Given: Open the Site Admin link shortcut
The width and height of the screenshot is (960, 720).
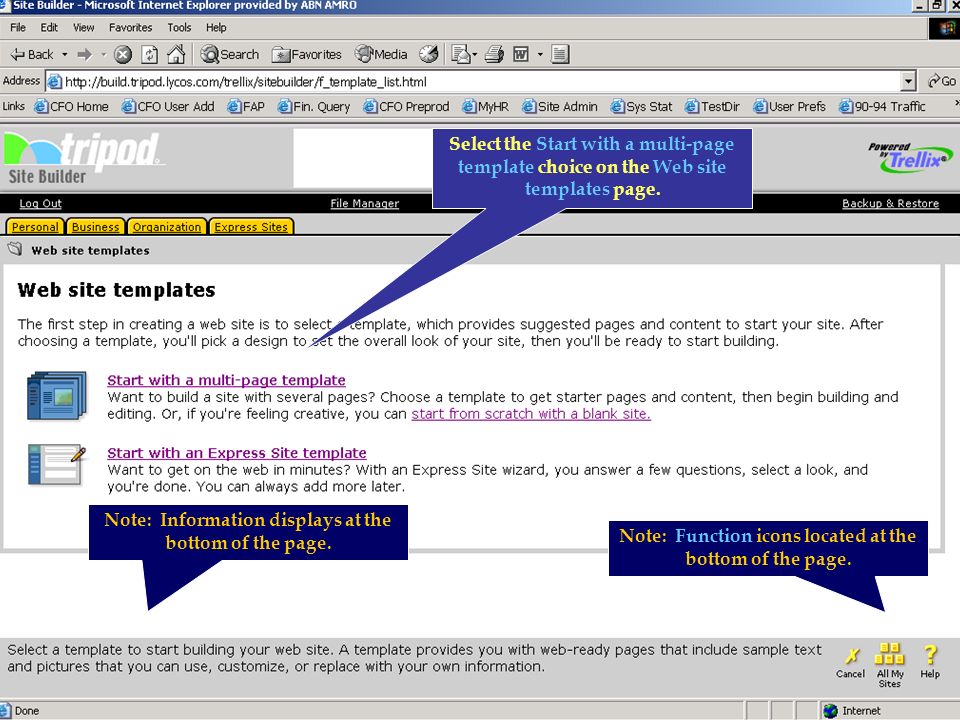Looking at the screenshot, I should (x=560, y=107).
